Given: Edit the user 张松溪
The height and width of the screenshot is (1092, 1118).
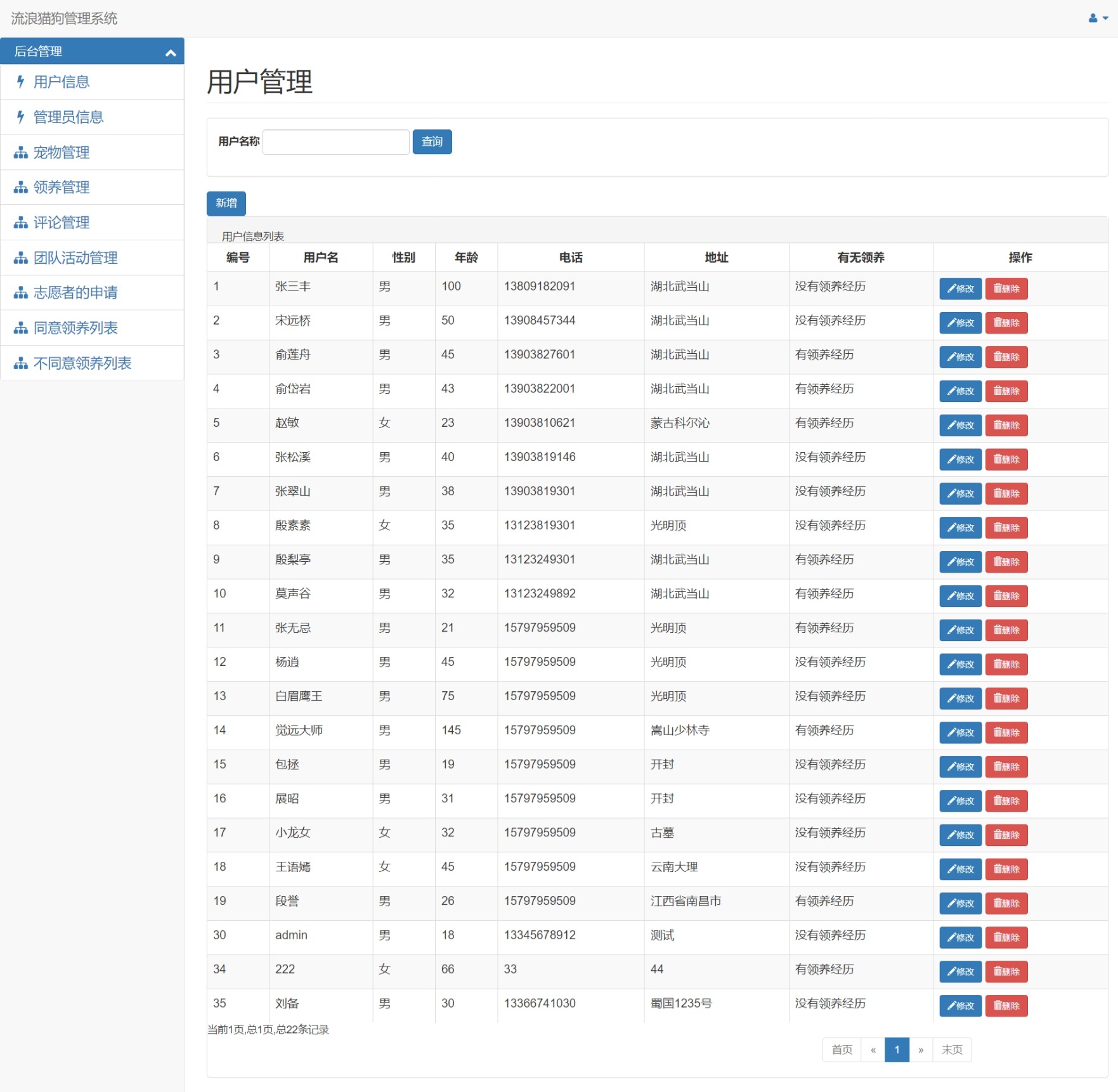Looking at the screenshot, I should coord(960,460).
